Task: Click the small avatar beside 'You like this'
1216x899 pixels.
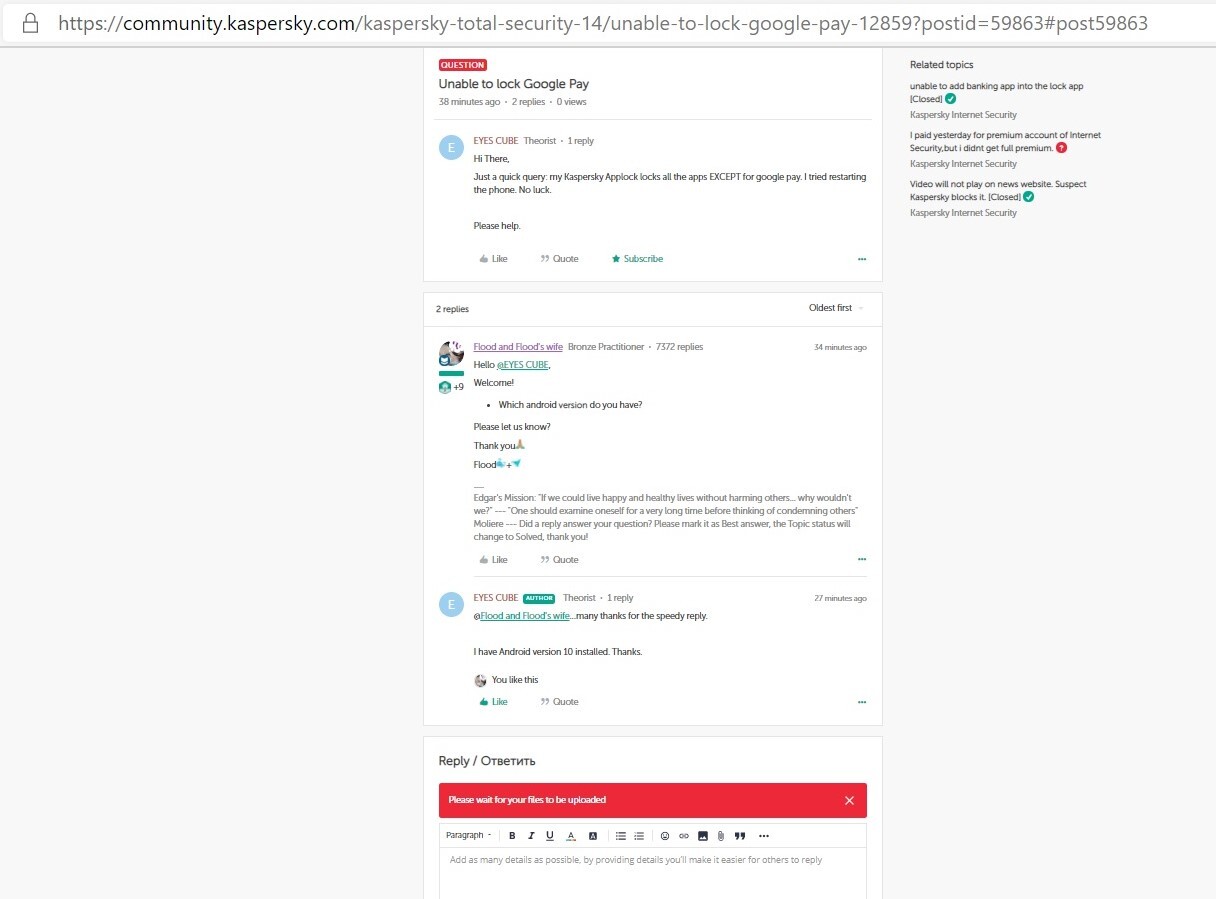Action: click(480, 680)
